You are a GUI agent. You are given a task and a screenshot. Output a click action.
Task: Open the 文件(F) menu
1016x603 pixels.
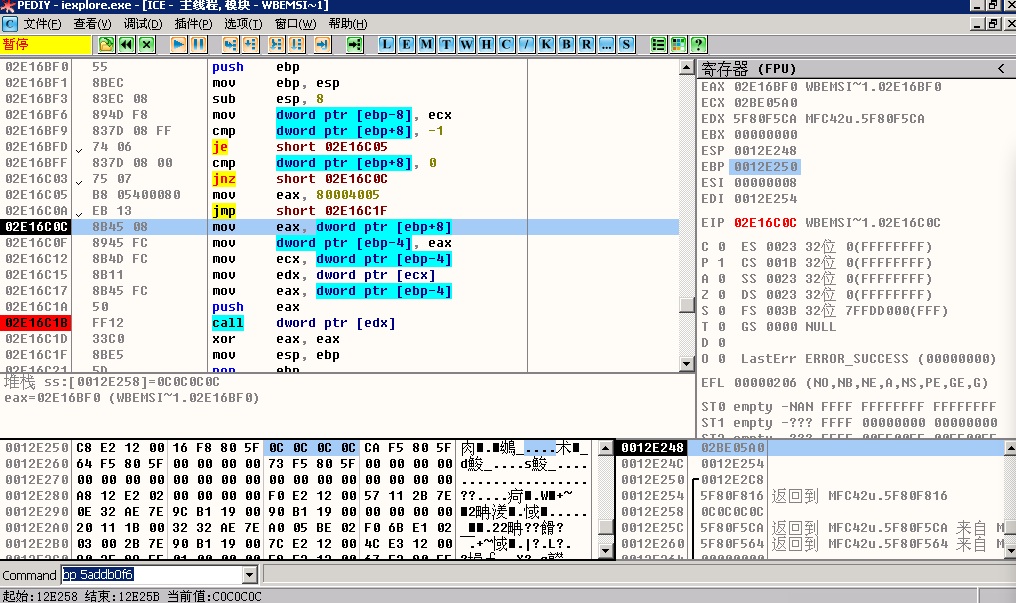point(42,24)
